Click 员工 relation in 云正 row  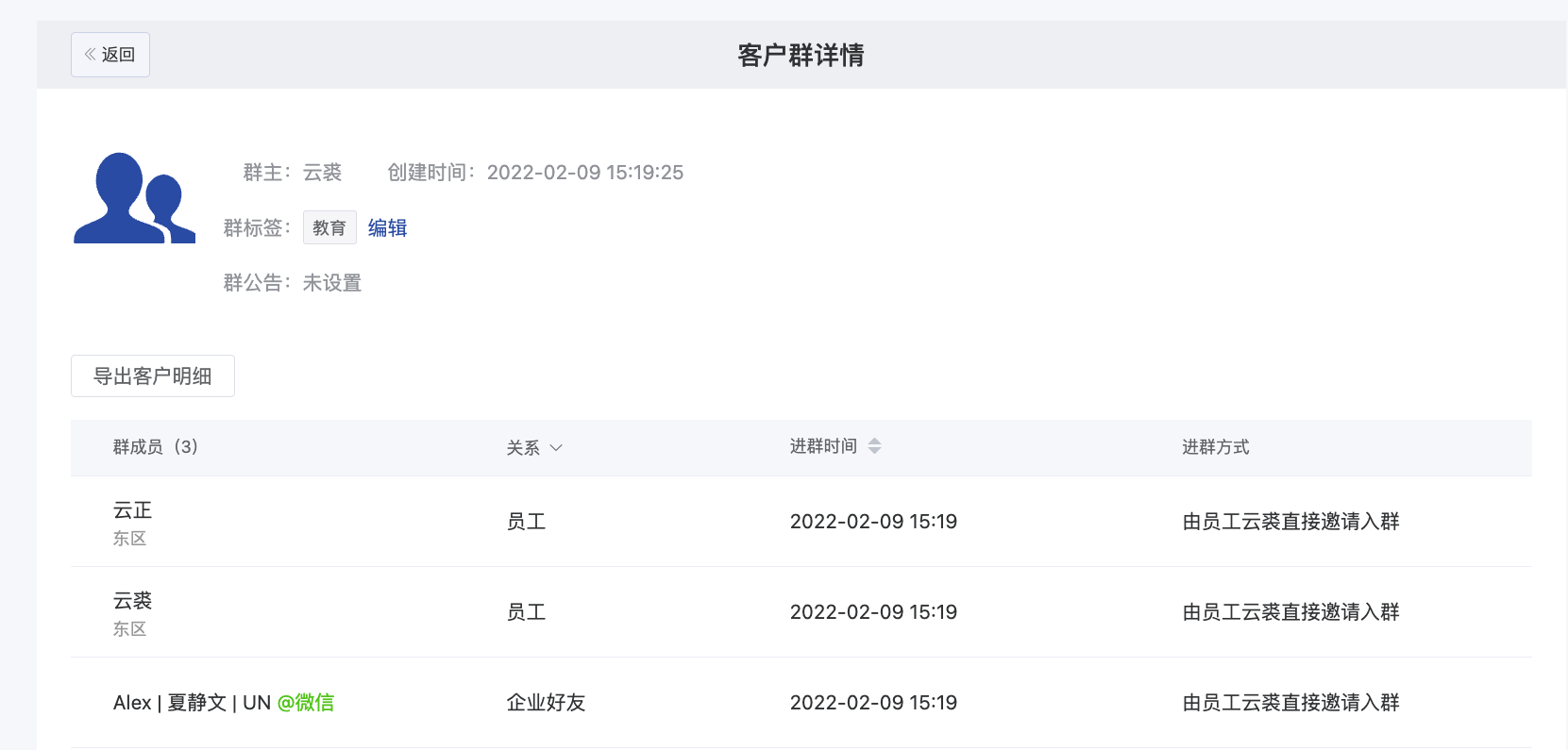pyautogui.click(x=527, y=522)
